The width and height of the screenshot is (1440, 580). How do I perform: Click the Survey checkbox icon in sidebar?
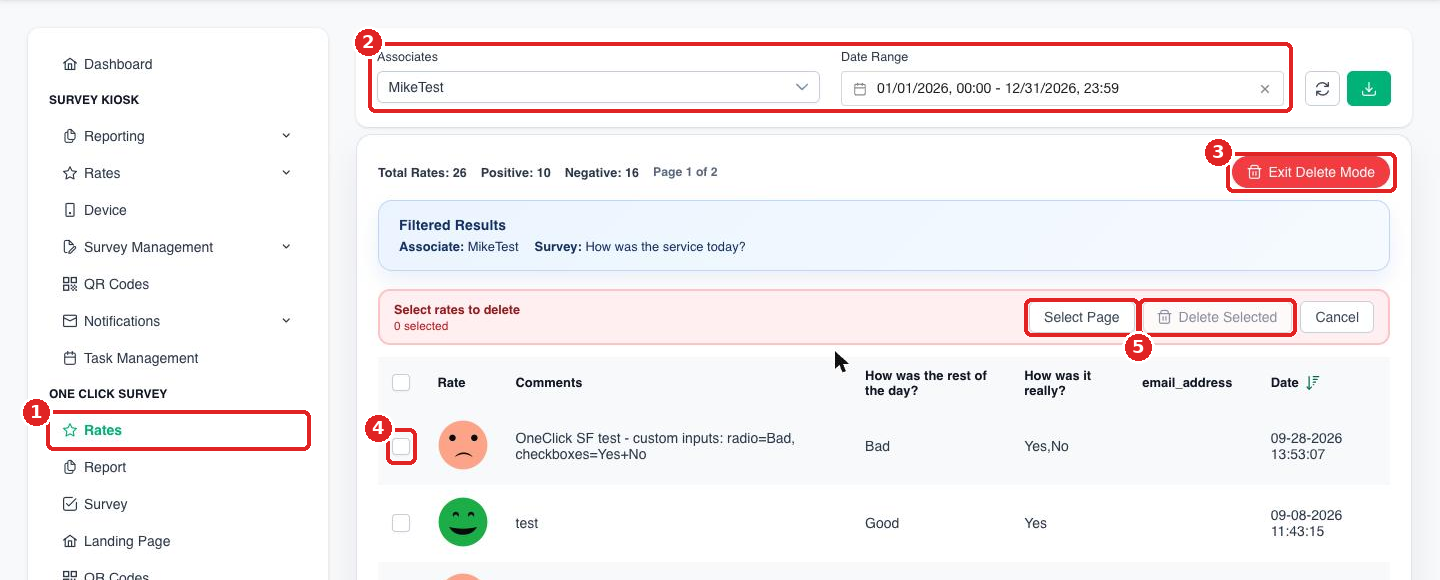click(x=70, y=504)
